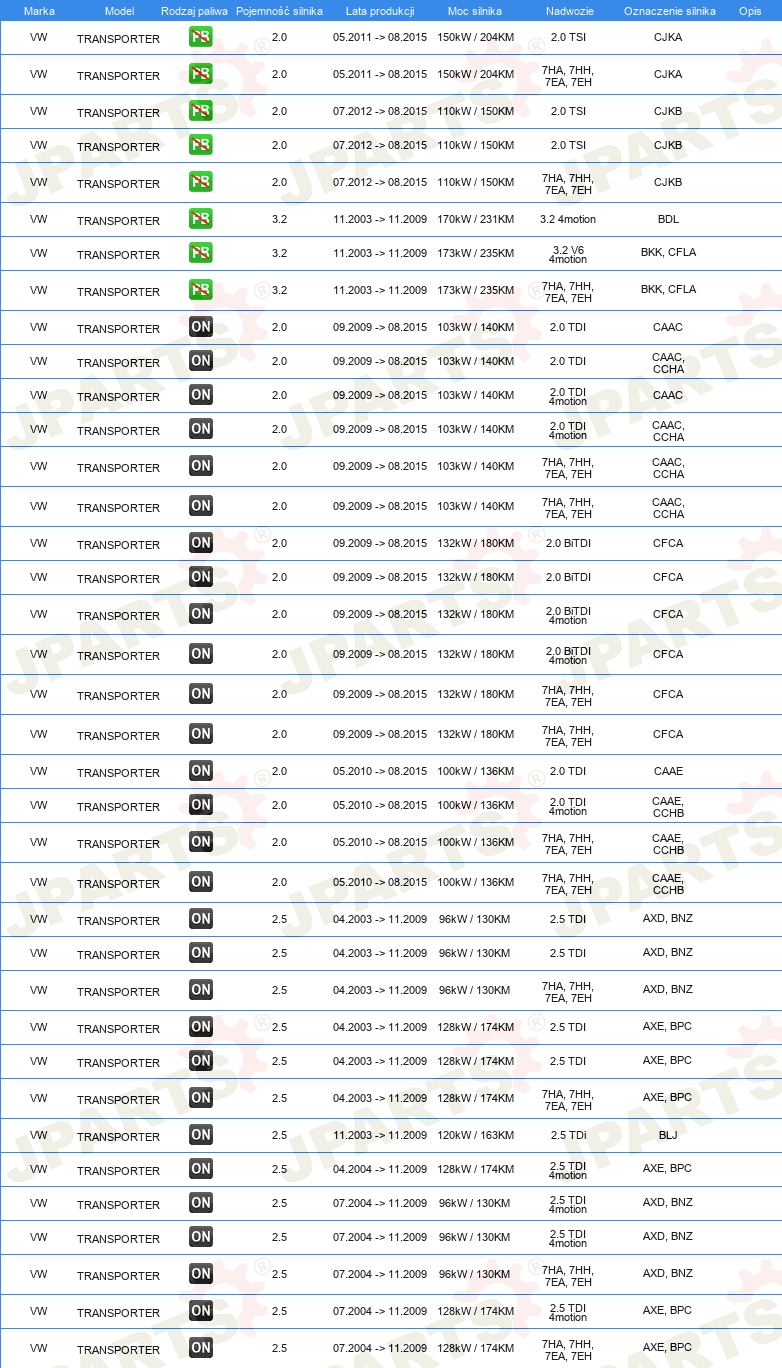Click AXE, BPC code in 07.2004 7HA row

(668, 1347)
